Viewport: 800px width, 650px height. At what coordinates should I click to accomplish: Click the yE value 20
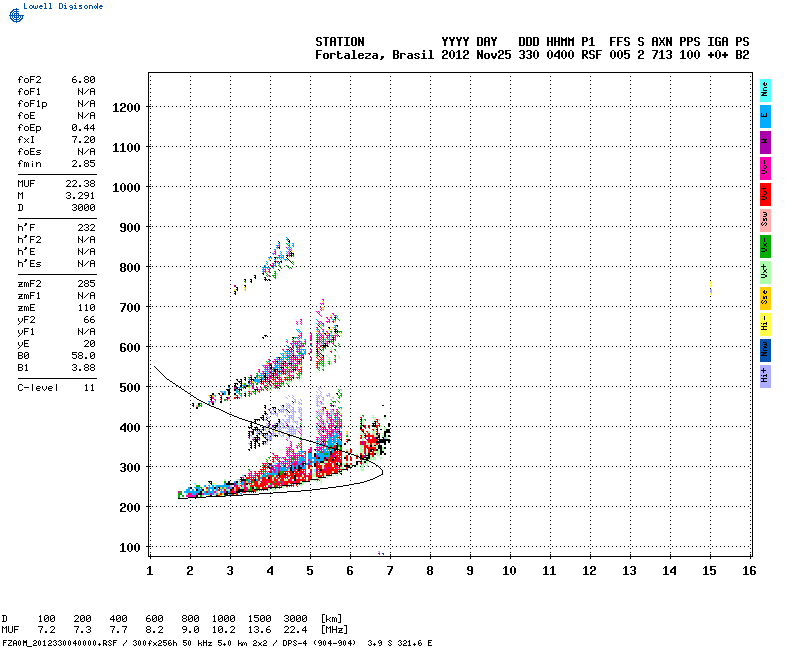pos(89,344)
